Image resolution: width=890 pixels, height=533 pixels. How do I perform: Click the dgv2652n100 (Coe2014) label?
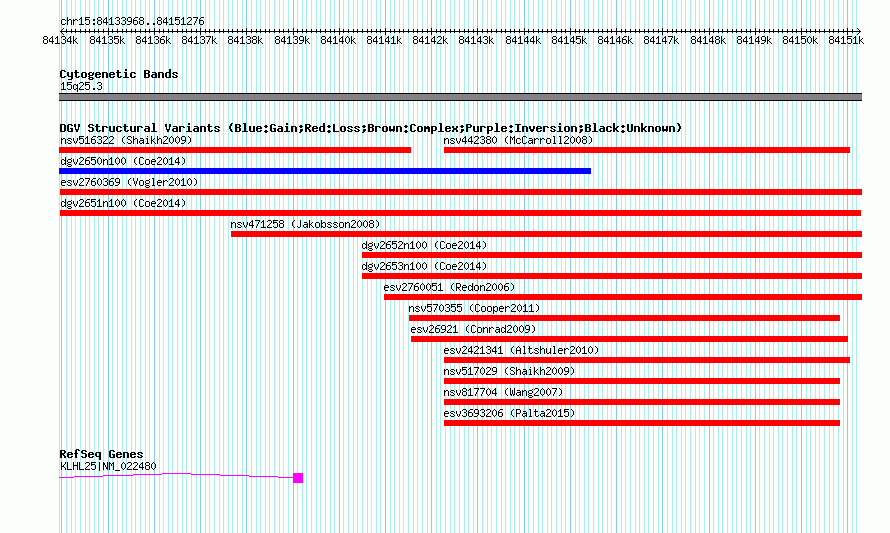point(424,245)
